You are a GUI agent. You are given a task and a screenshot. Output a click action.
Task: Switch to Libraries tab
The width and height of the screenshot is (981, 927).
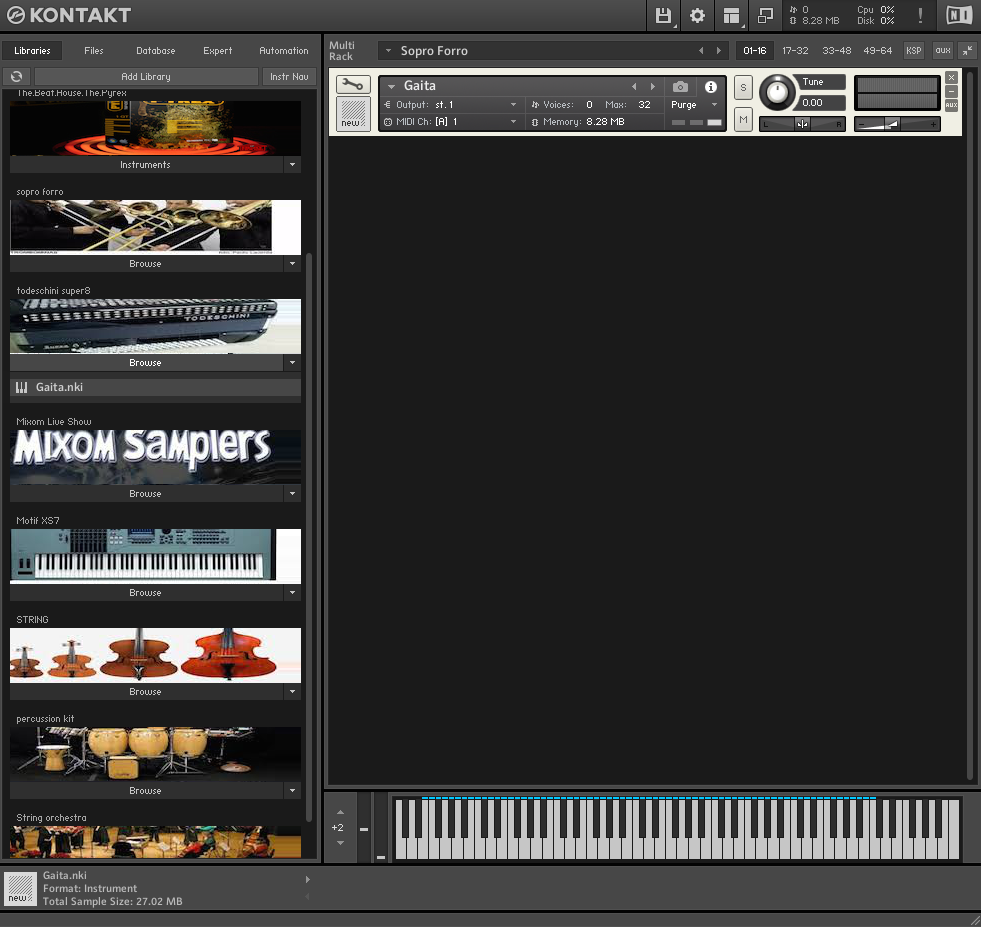[x=32, y=51]
